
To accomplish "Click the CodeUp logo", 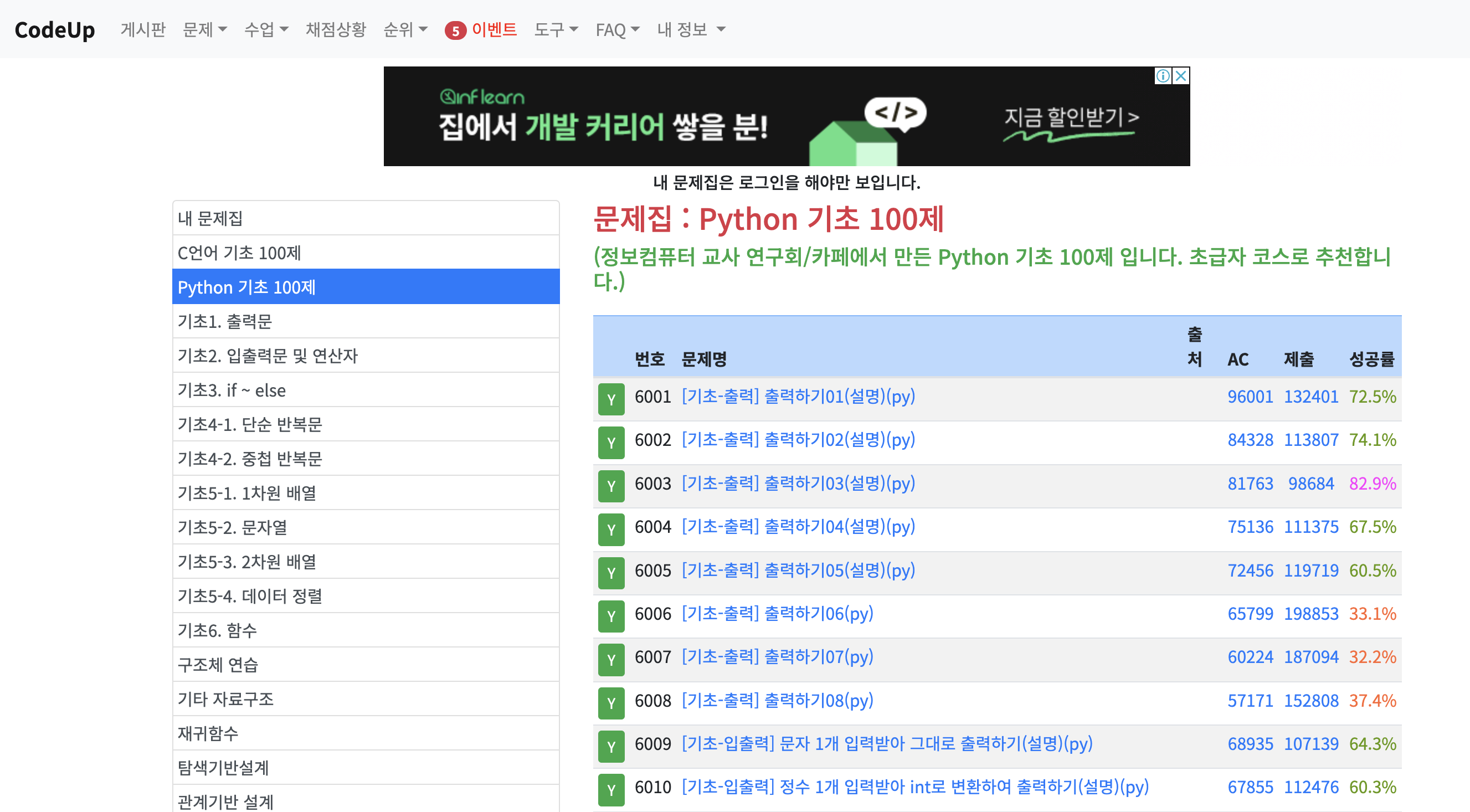I will pos(54,30).
